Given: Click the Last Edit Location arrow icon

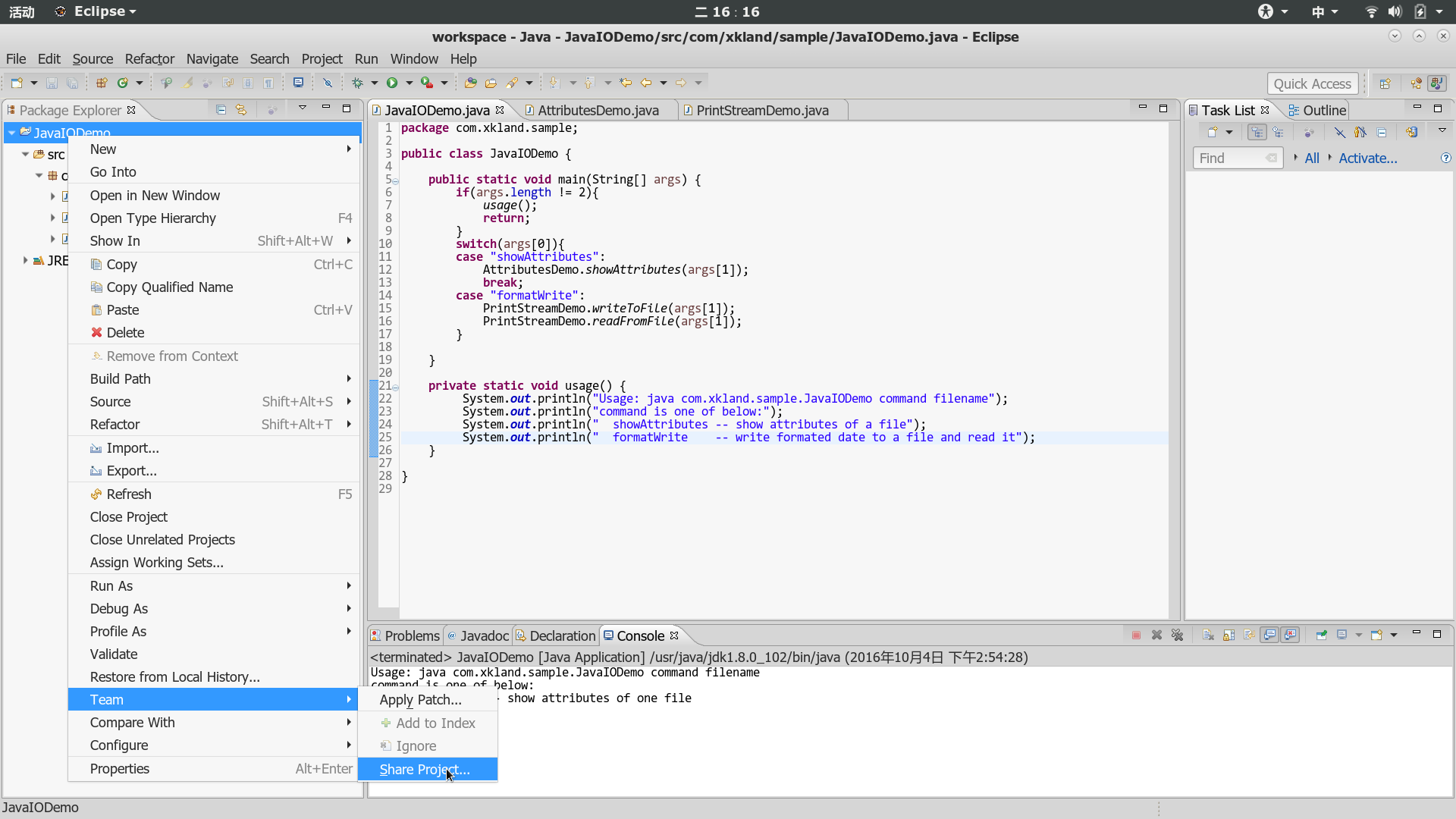Looking at the screenshot, I should tap(626, 83).
